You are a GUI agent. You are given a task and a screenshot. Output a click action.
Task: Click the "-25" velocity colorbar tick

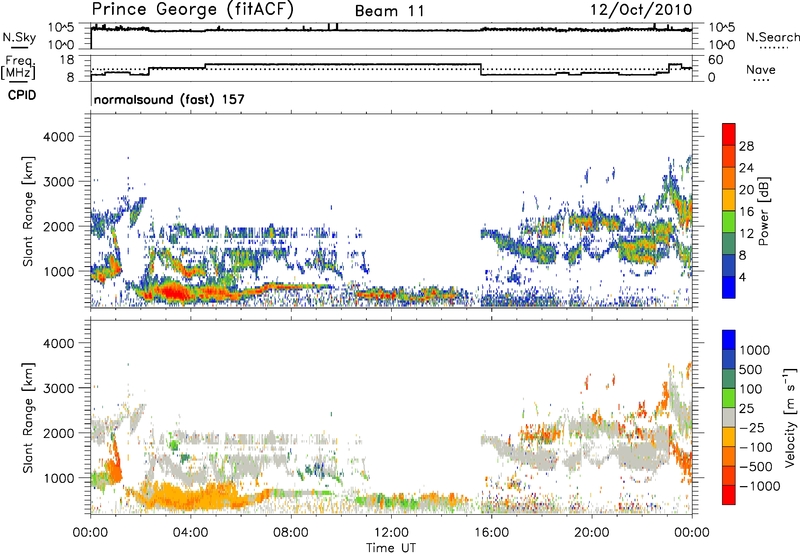tap(752, 428)
